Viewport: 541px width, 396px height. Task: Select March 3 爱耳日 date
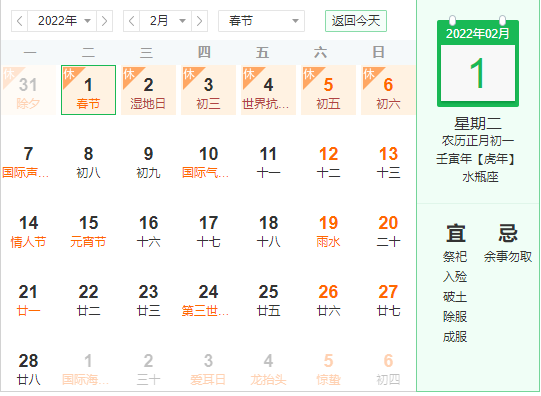pyautogui.click(x=208, y=369)
